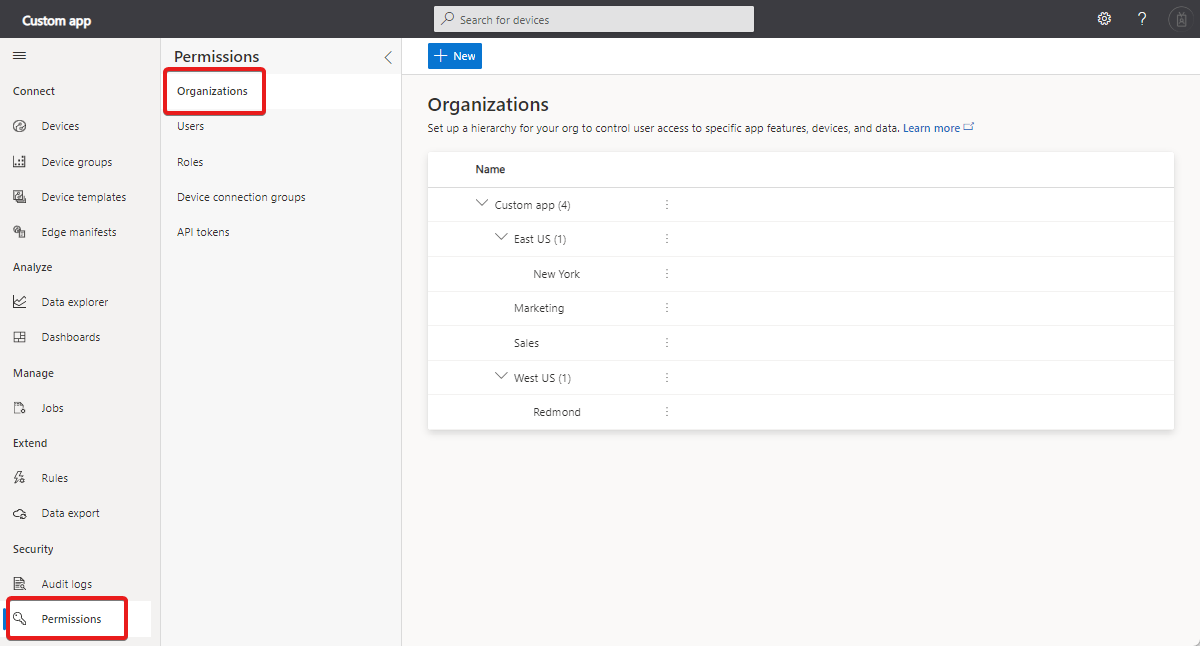The image size is (1200, 646).
Task: Open the Jobs page
Action: tap(52, 408)
